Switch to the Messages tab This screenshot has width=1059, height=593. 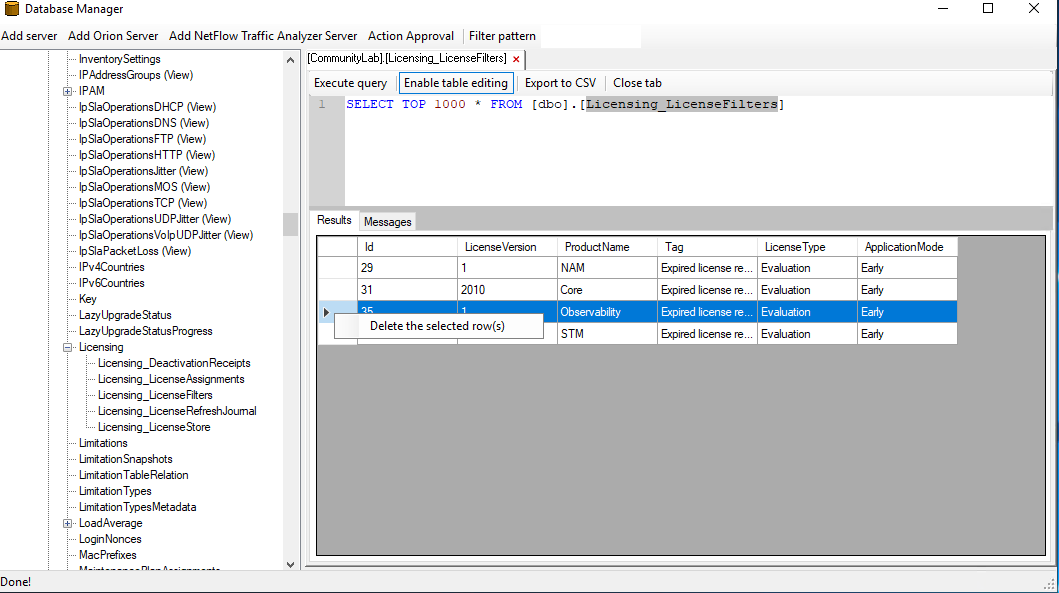point(388,222)
